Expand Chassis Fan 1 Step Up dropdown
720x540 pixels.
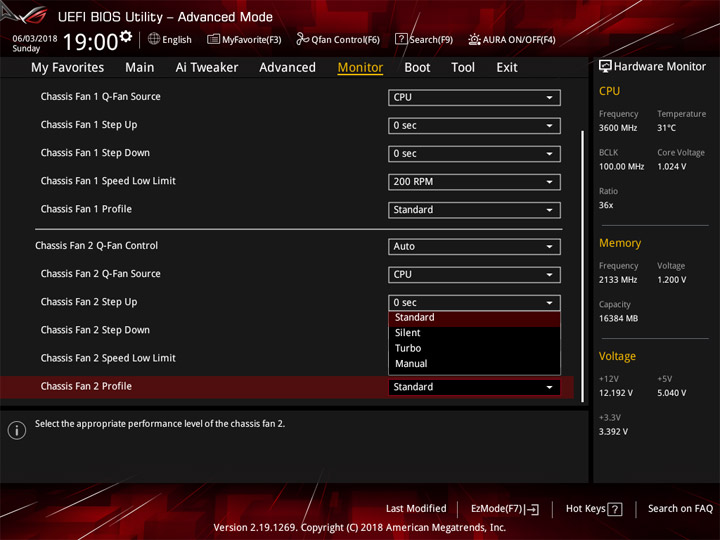tap(474, 126)
